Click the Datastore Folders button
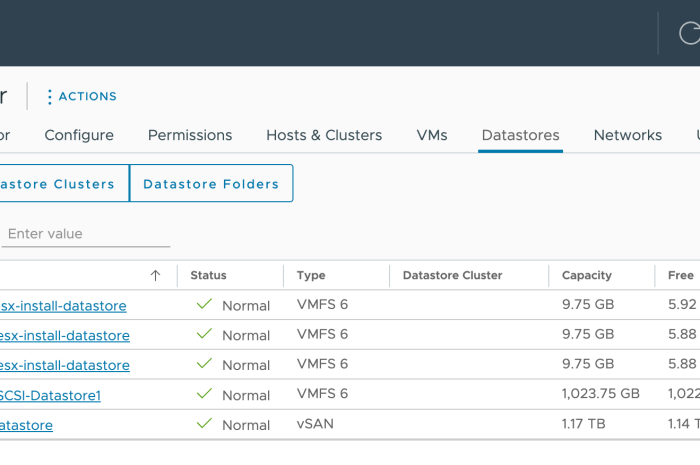The width and height of the screenshot is (700, 465). click(x=211, y=184)
